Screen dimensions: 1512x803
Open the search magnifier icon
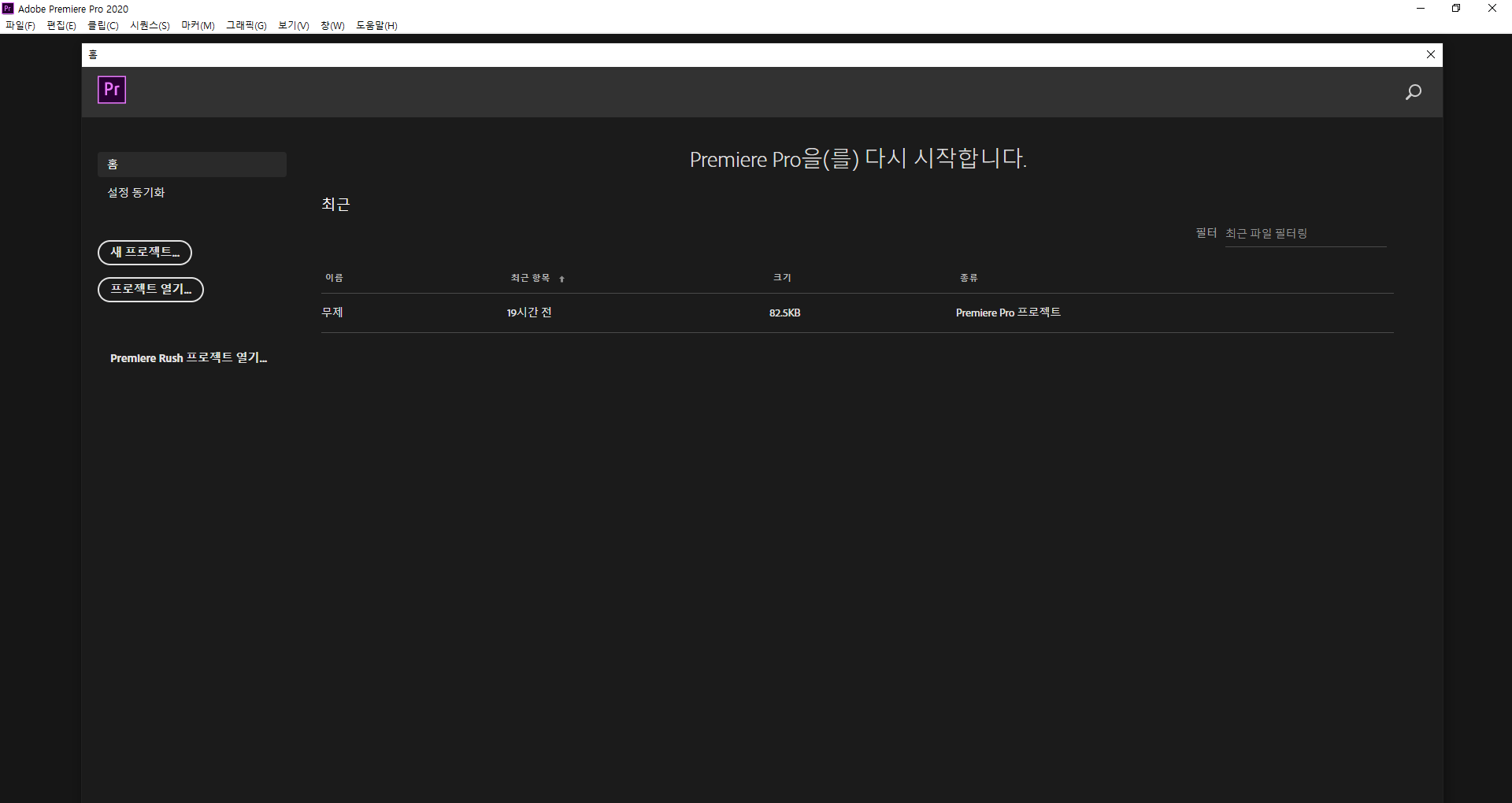(1414, 92)
